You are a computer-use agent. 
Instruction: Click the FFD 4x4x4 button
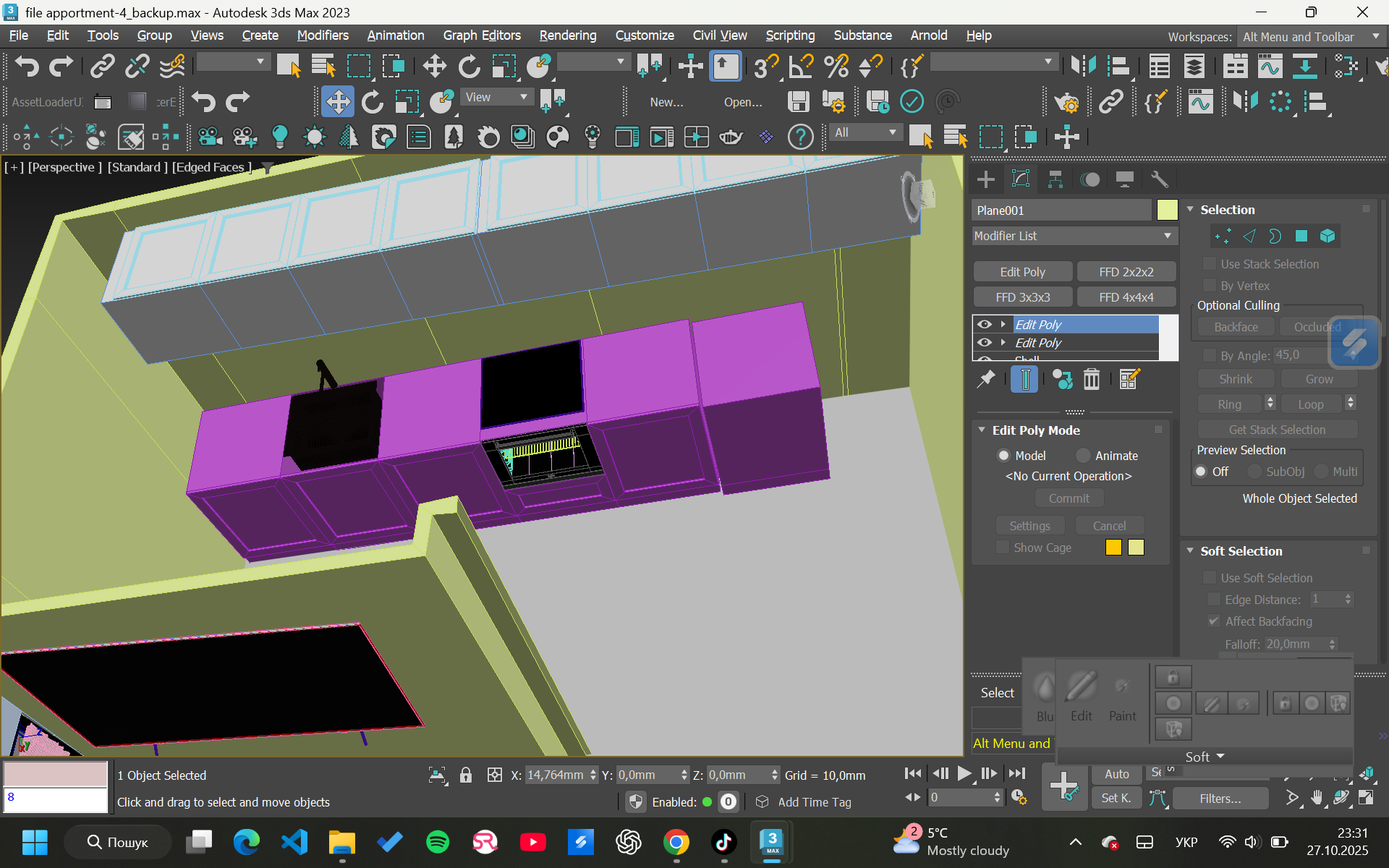pyautogui.click(x=1126, y=297)
